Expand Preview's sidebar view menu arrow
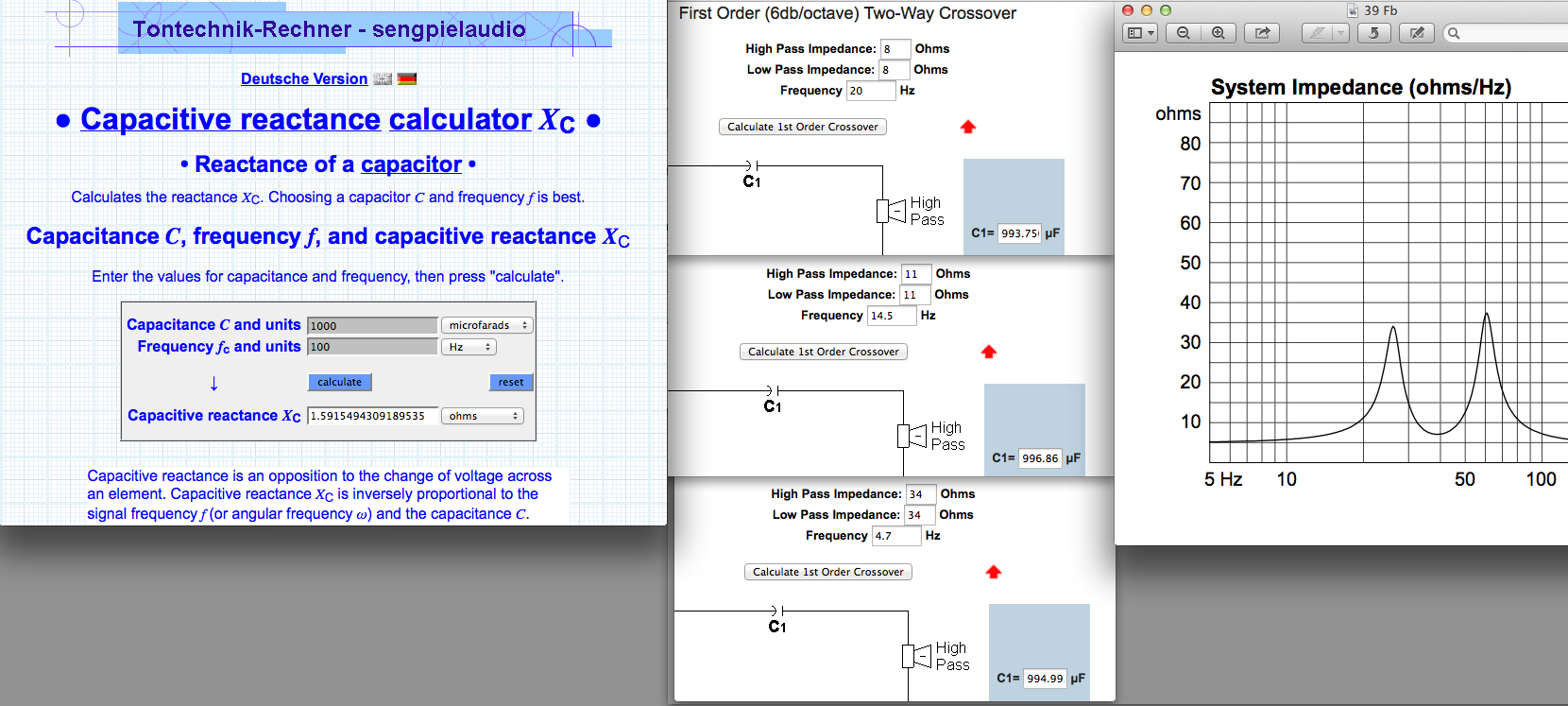 [x=1150, y=33]
